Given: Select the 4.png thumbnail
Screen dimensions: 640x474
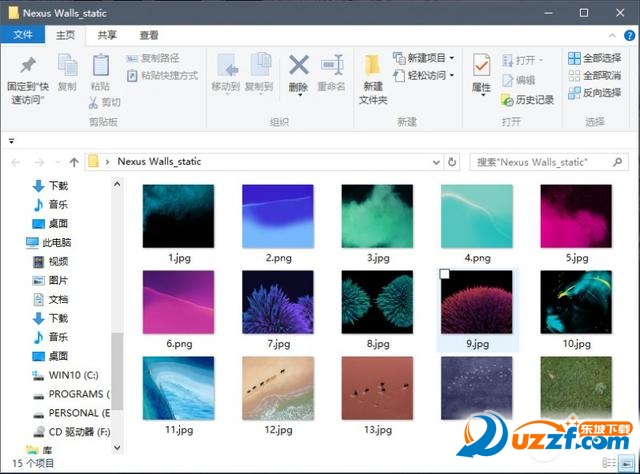Looking at the screenshot, I should (x=477, y=216).
